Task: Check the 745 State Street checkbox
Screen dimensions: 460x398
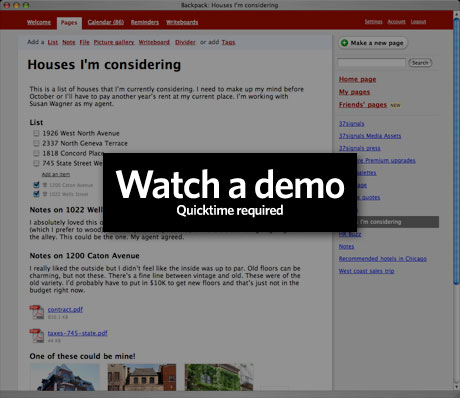Action: [36, 163]
